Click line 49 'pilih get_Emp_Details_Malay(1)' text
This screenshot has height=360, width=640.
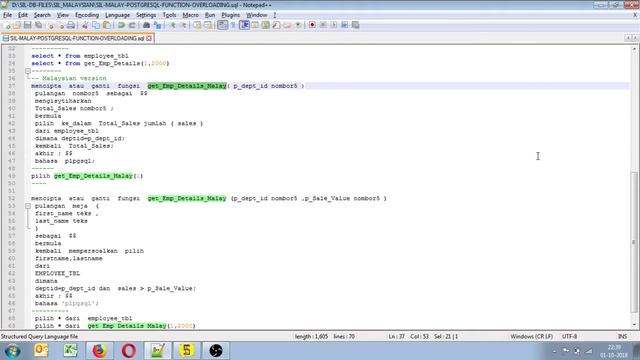pos(87,176)
